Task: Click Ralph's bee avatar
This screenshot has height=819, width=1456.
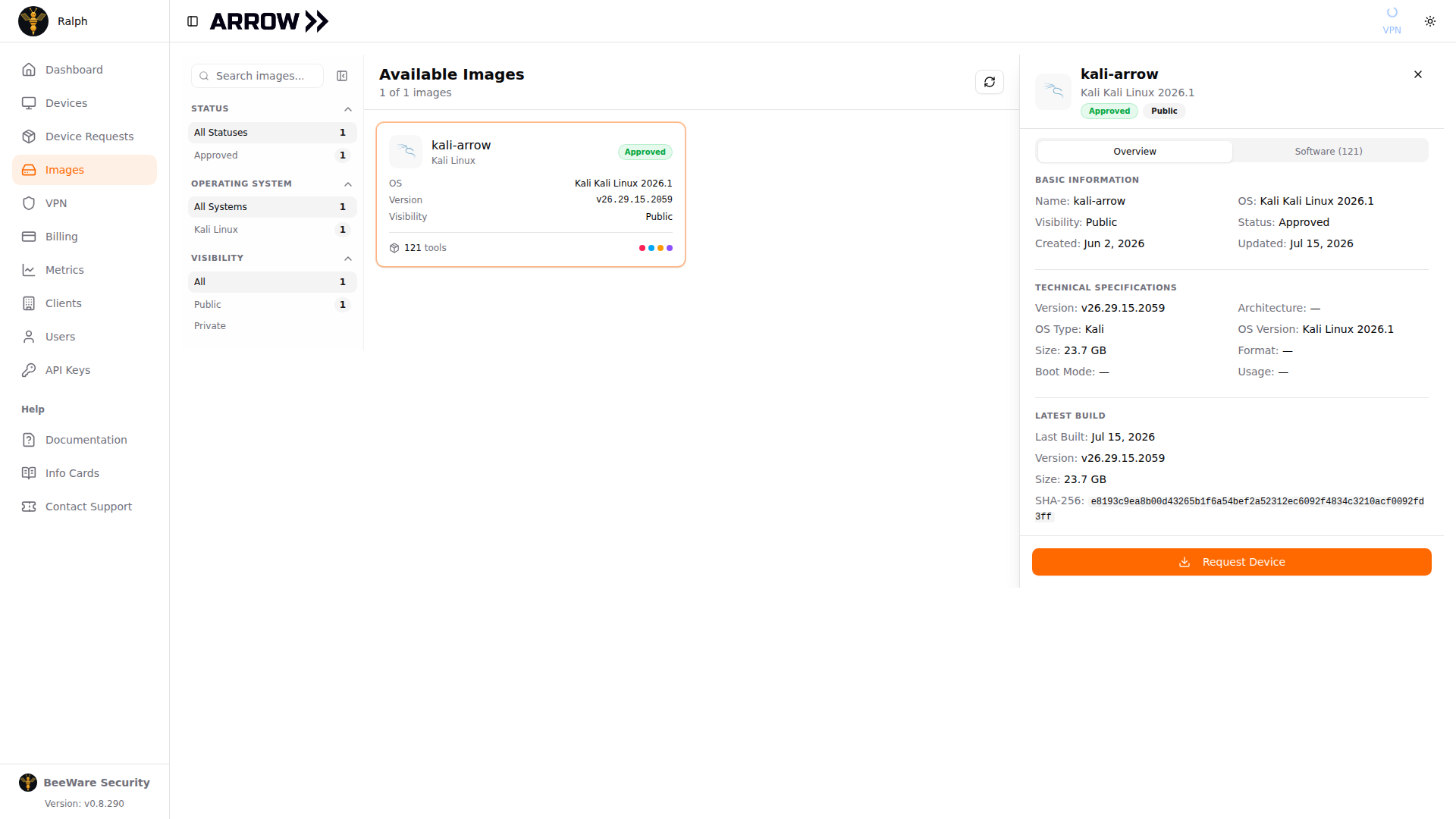Action: [x=33, y=21]
